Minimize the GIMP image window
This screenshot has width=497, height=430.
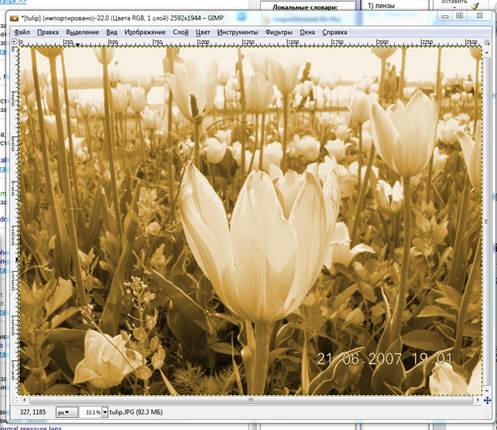coord(445,16)
